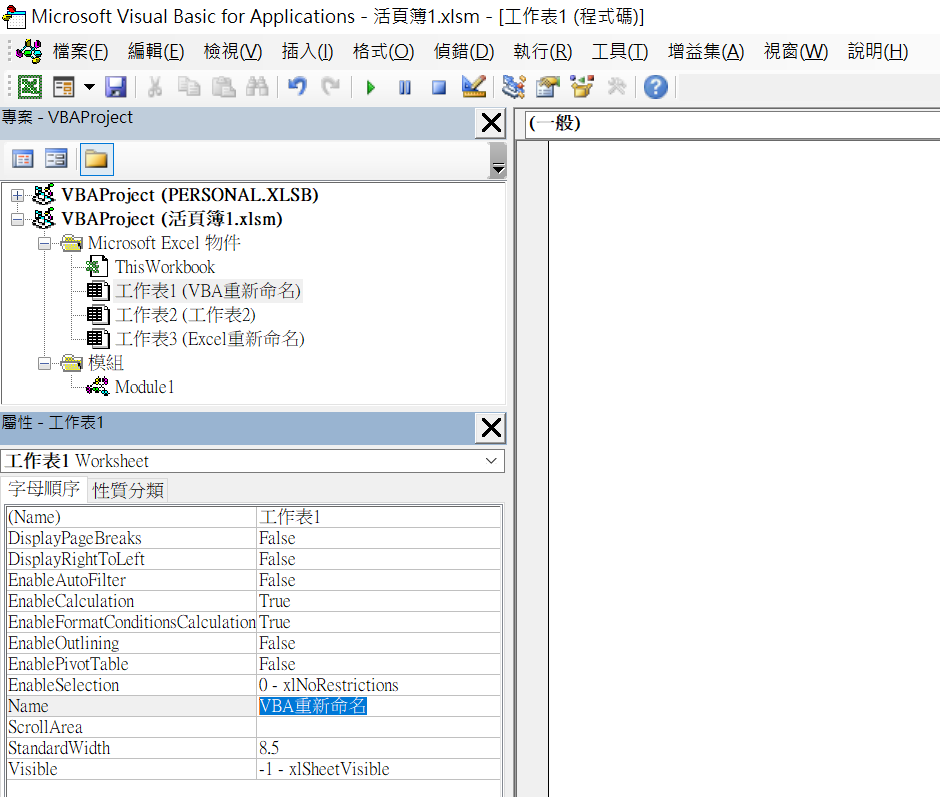The image size is (940, 797).
Task: Select the DisplayRightToLeft property row
Action: click(x=254, y=559)
